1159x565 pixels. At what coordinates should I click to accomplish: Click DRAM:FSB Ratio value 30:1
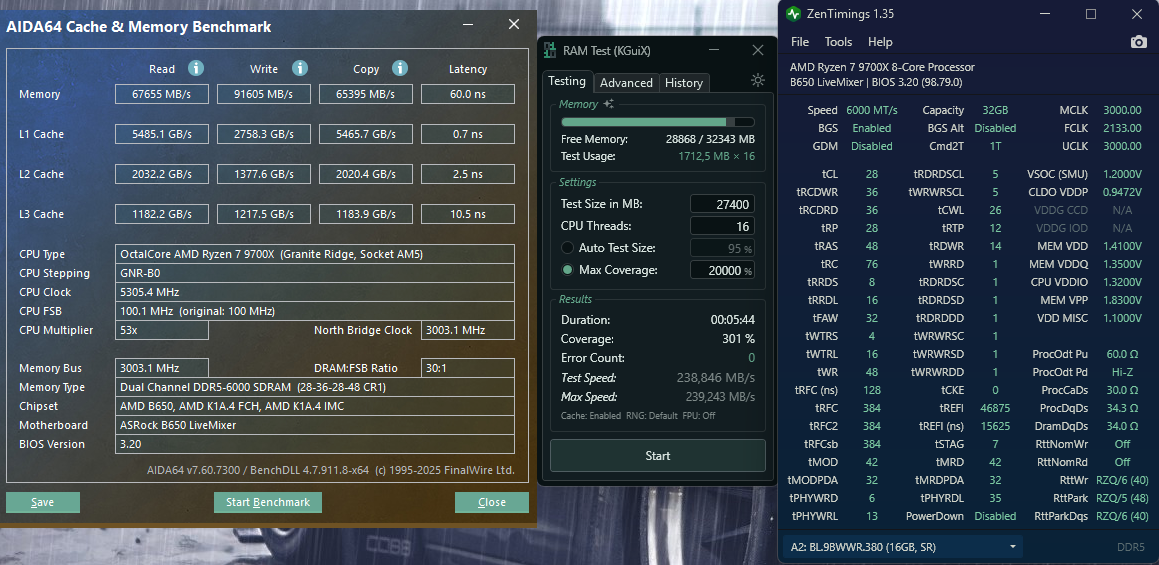468,368
